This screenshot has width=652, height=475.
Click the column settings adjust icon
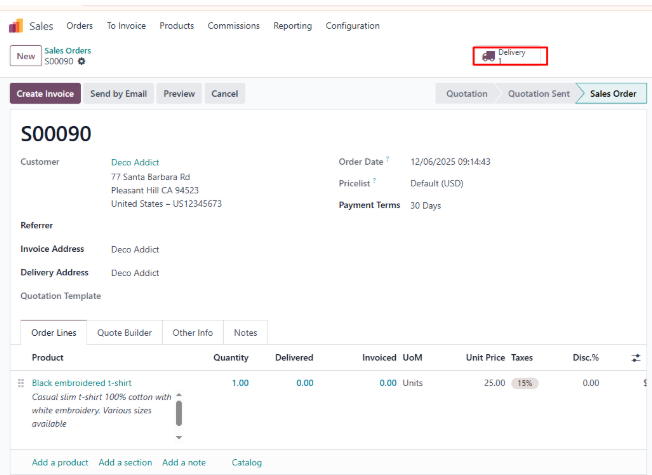pyautogui.click(x=636, y=357)
